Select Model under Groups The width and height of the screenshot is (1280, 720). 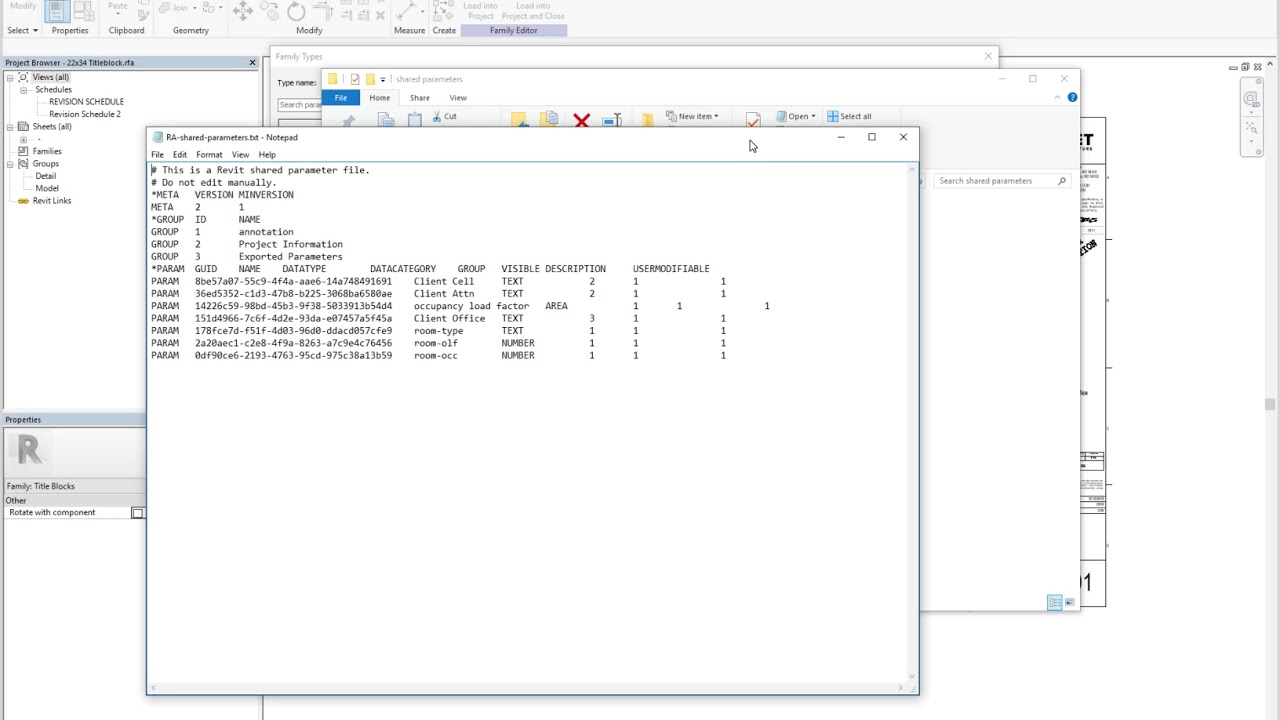point(47,188)
